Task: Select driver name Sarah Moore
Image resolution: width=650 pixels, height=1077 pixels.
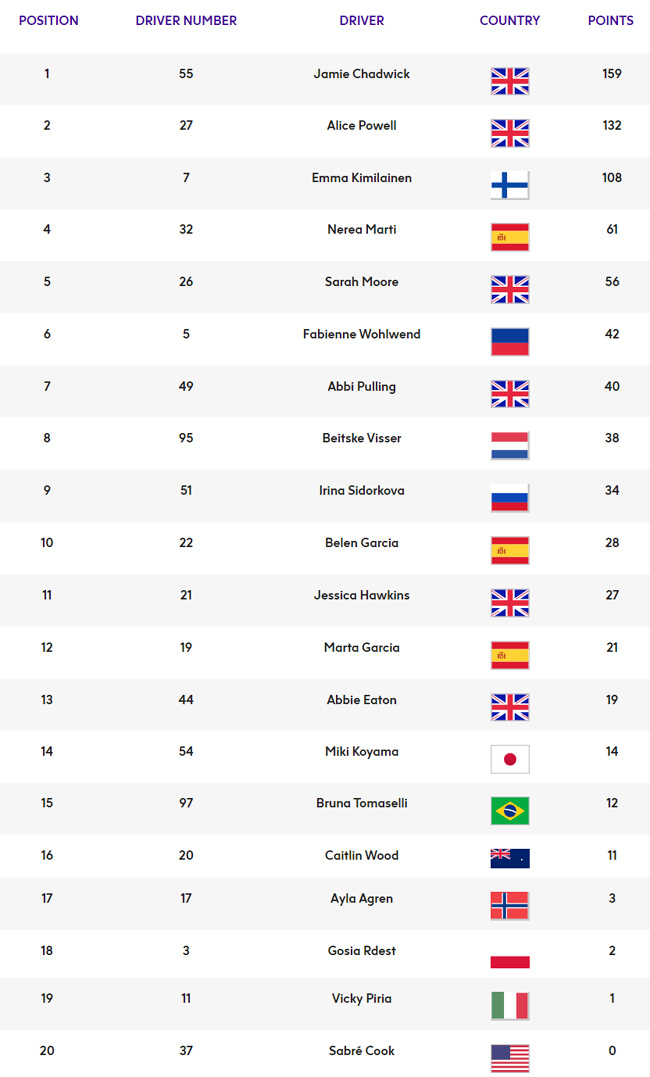Action: (x=361, y=282)
